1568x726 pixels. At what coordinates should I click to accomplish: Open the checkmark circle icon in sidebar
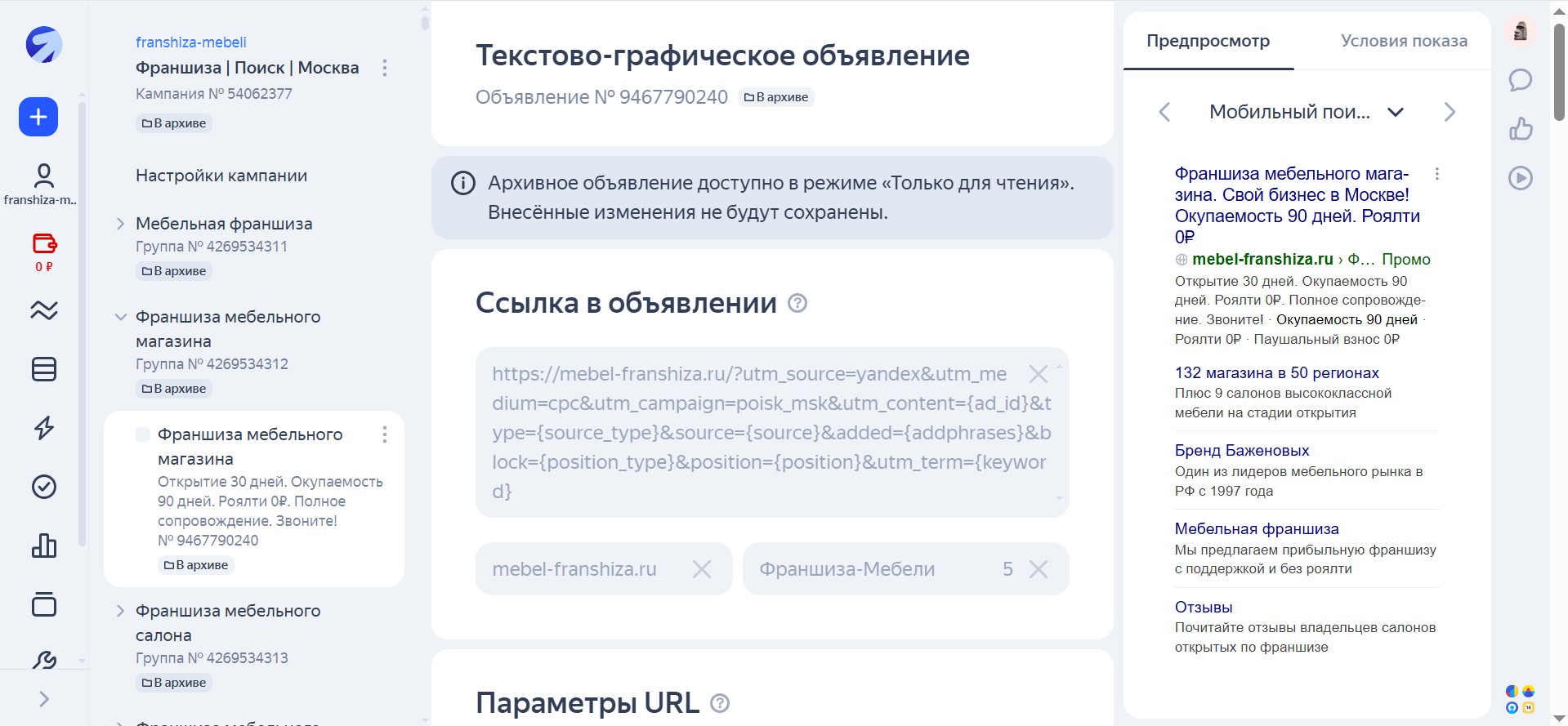[x=43, y=487]
